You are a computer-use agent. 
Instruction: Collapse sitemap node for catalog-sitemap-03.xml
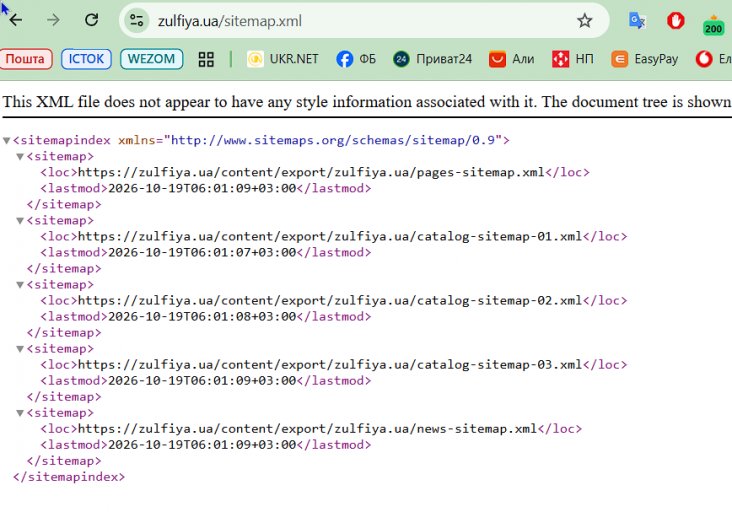[20, 349]
